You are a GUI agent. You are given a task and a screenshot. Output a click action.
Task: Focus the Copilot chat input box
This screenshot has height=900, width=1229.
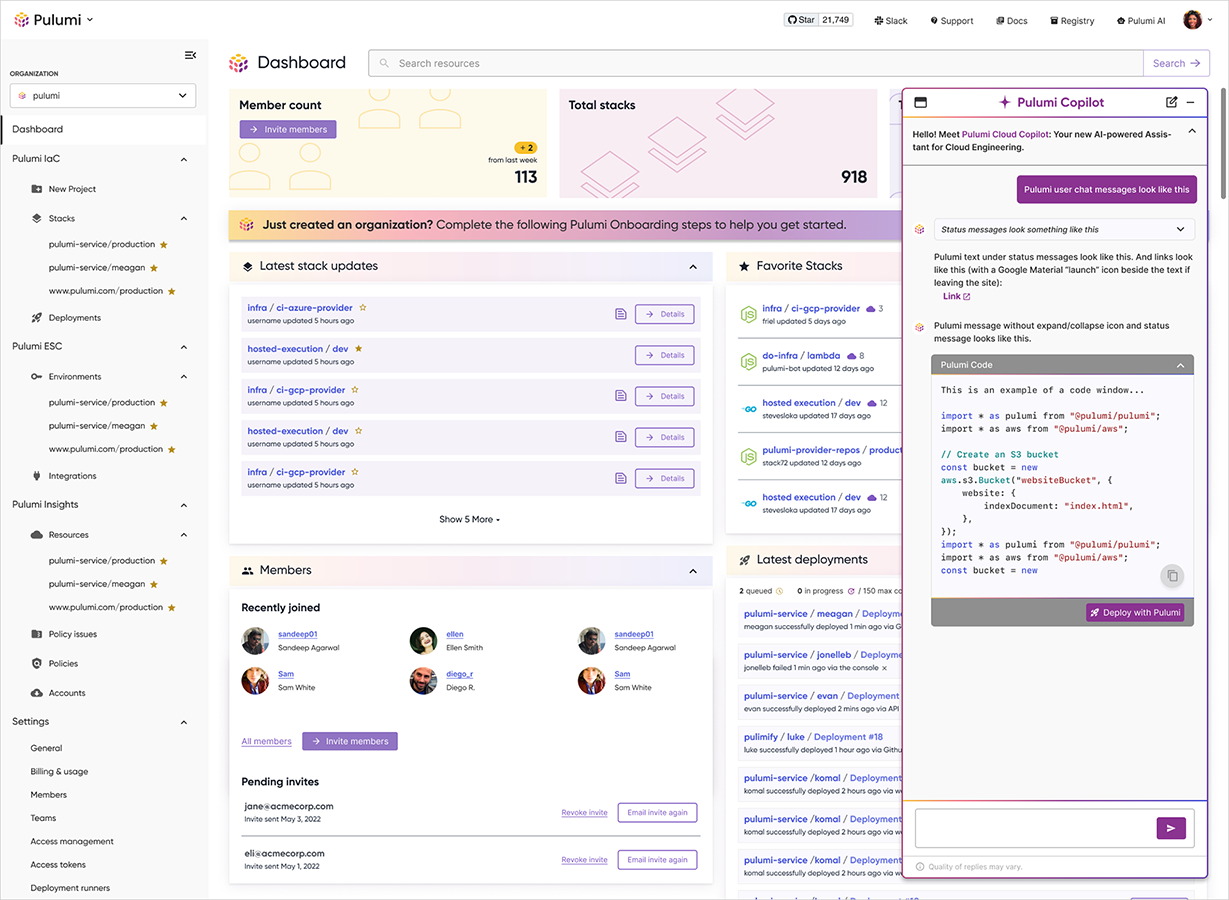tap(1036, 828)
